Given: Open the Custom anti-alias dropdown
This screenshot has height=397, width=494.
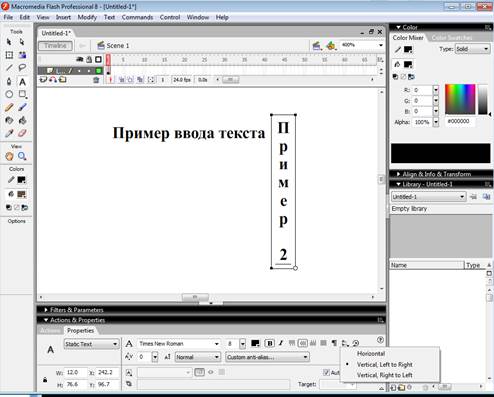Looking at the screenshot, I should (267, 357).
